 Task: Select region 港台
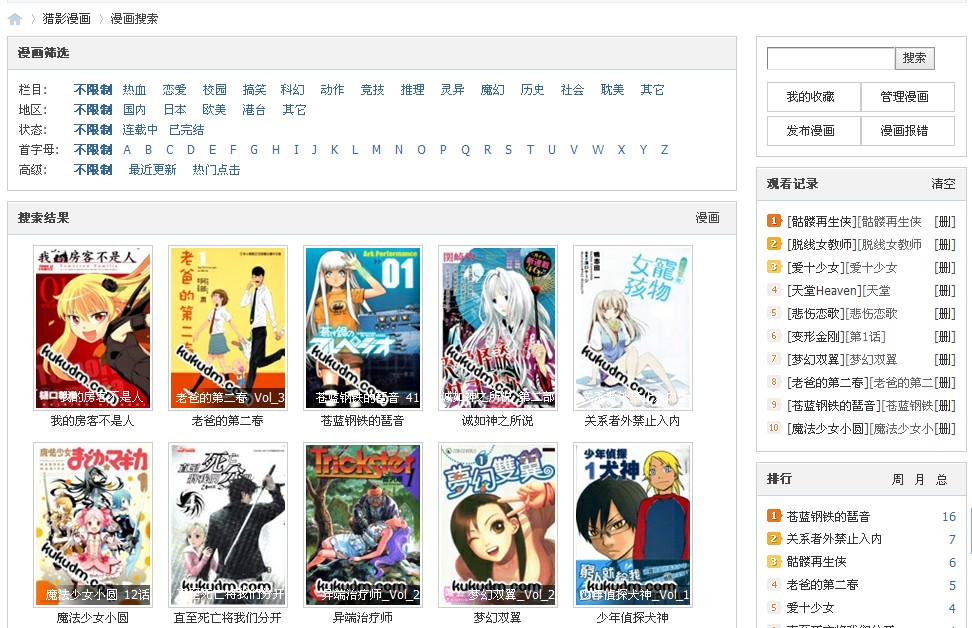[254, 110]
